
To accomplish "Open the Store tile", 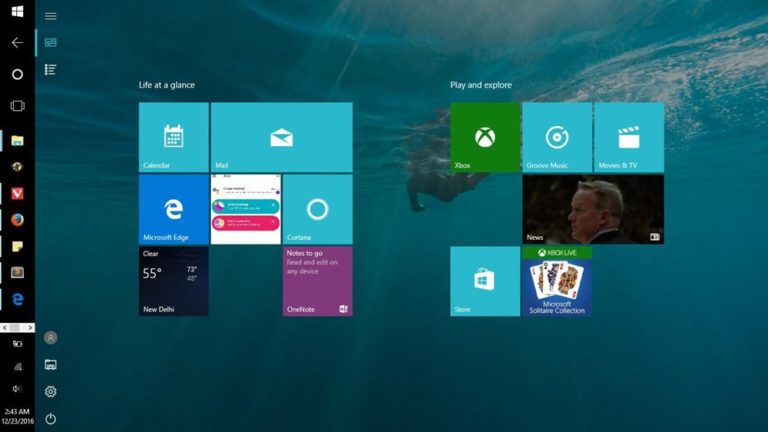I will point(485,281).
